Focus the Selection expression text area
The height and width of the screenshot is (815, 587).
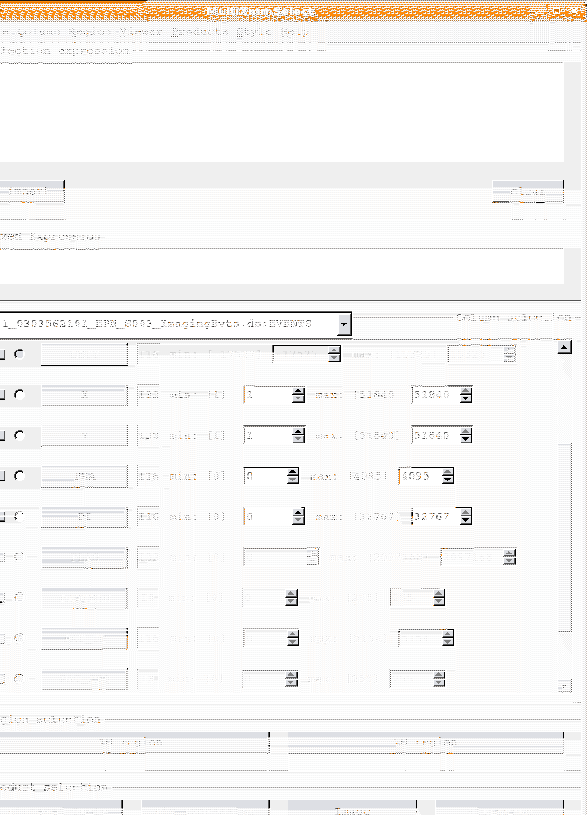(282, 112)
